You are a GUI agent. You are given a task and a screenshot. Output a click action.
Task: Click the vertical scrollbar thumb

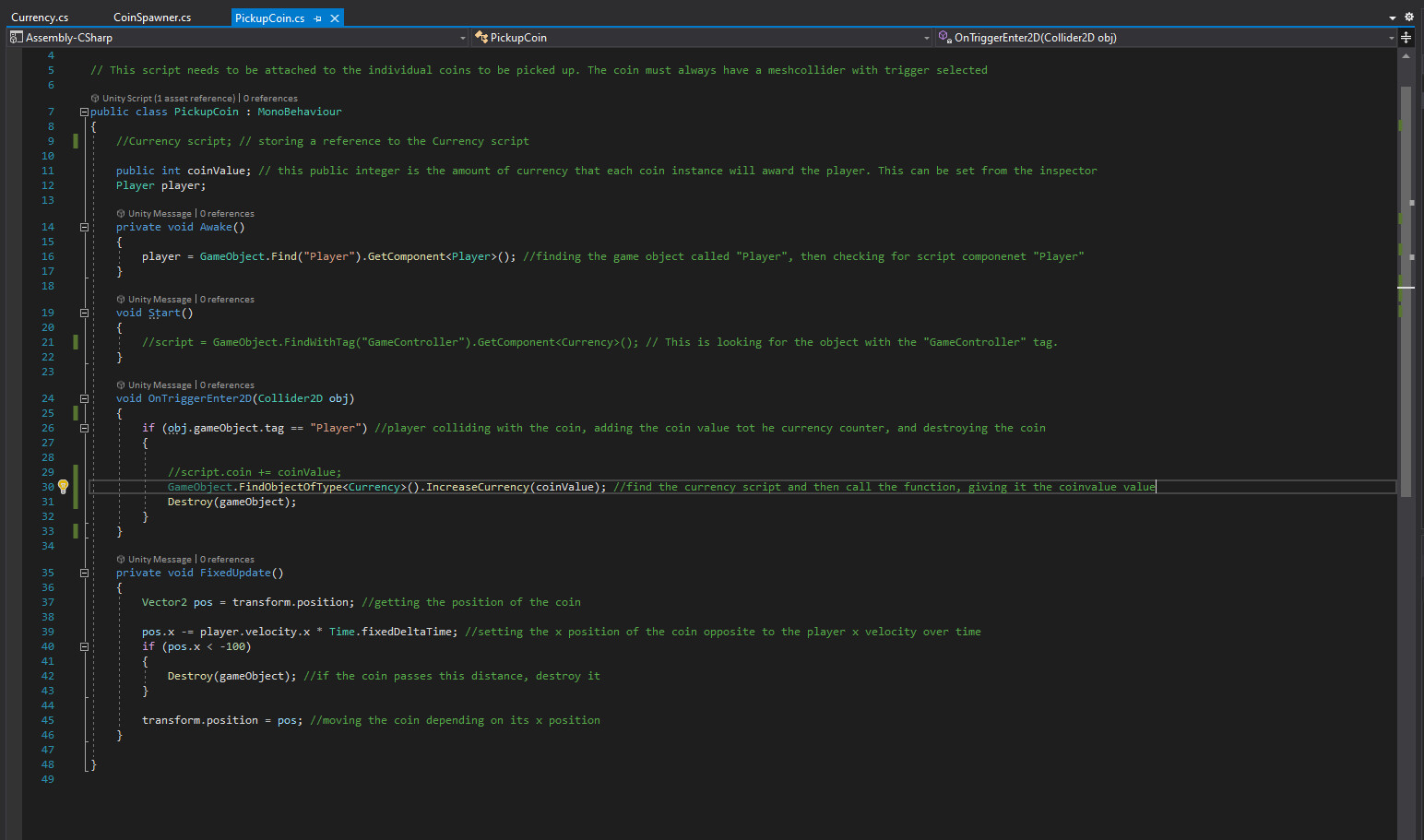point(1406,291)
